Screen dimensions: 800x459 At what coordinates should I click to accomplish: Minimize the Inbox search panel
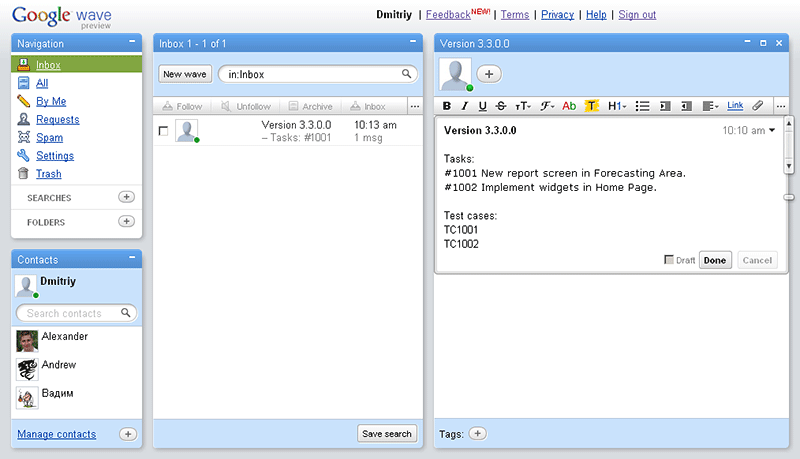(x=413, y=42)
